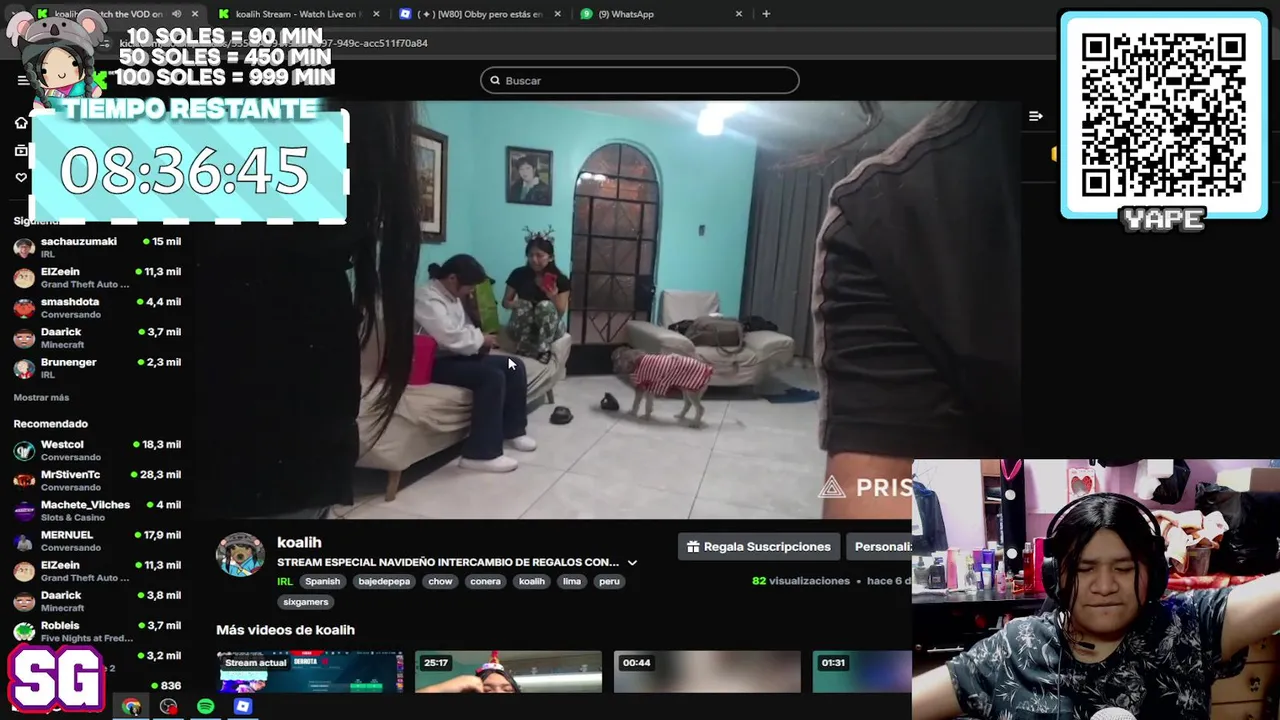The height and width of the screenshot is (720, 1280).
Task: Switch to the WhatsApp tab
Action: click(x=660, y=14)
